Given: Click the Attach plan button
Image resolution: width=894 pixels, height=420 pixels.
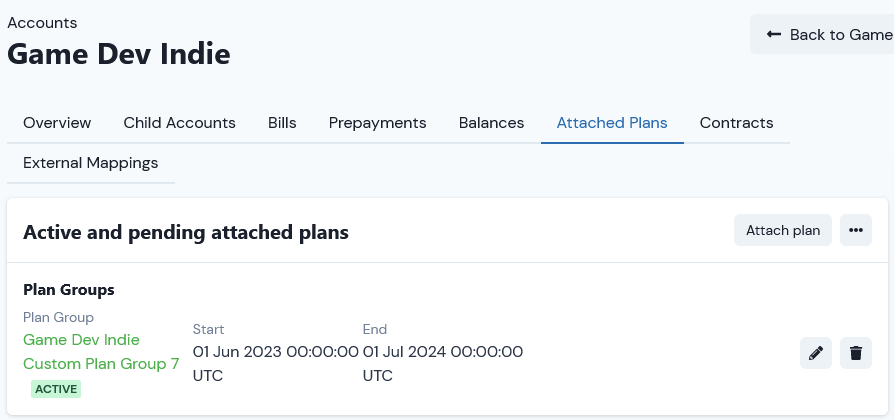Looking at the screenshot, I should click(783, 230).
